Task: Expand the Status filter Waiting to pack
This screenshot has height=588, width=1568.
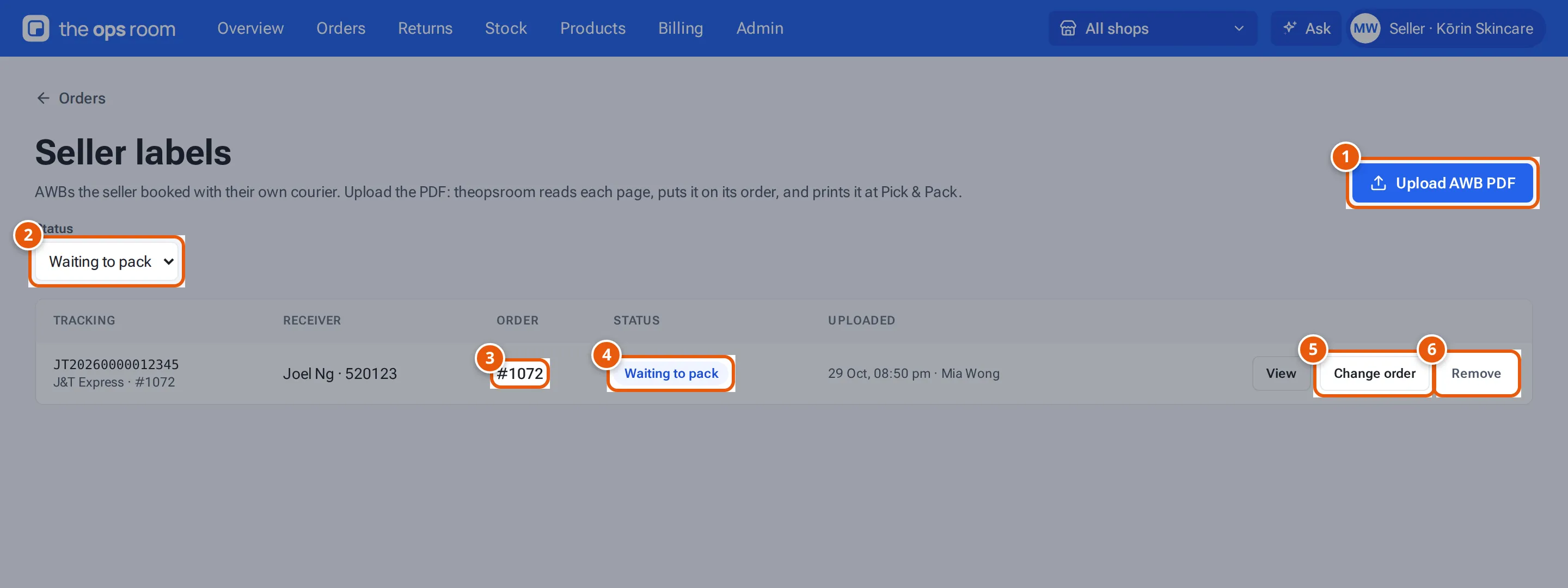Action: 107,261
